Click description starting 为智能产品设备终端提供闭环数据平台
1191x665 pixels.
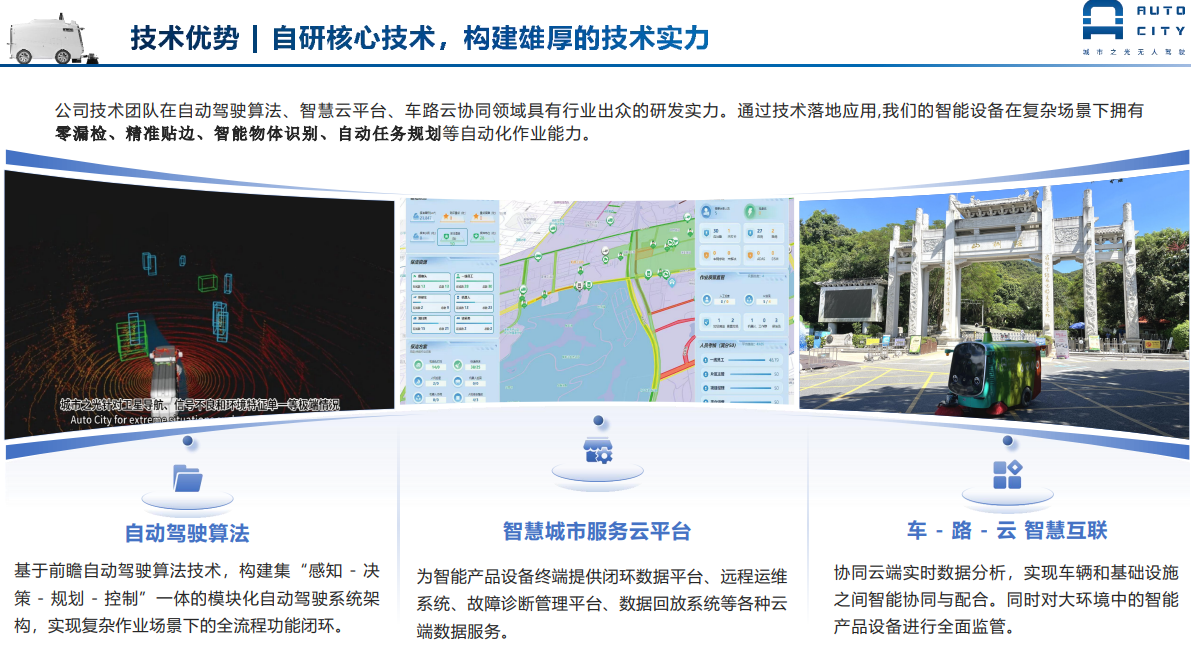coord(602,603)
